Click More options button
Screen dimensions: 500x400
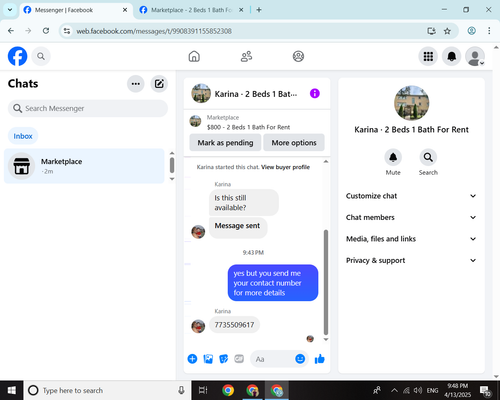point(294,143)
